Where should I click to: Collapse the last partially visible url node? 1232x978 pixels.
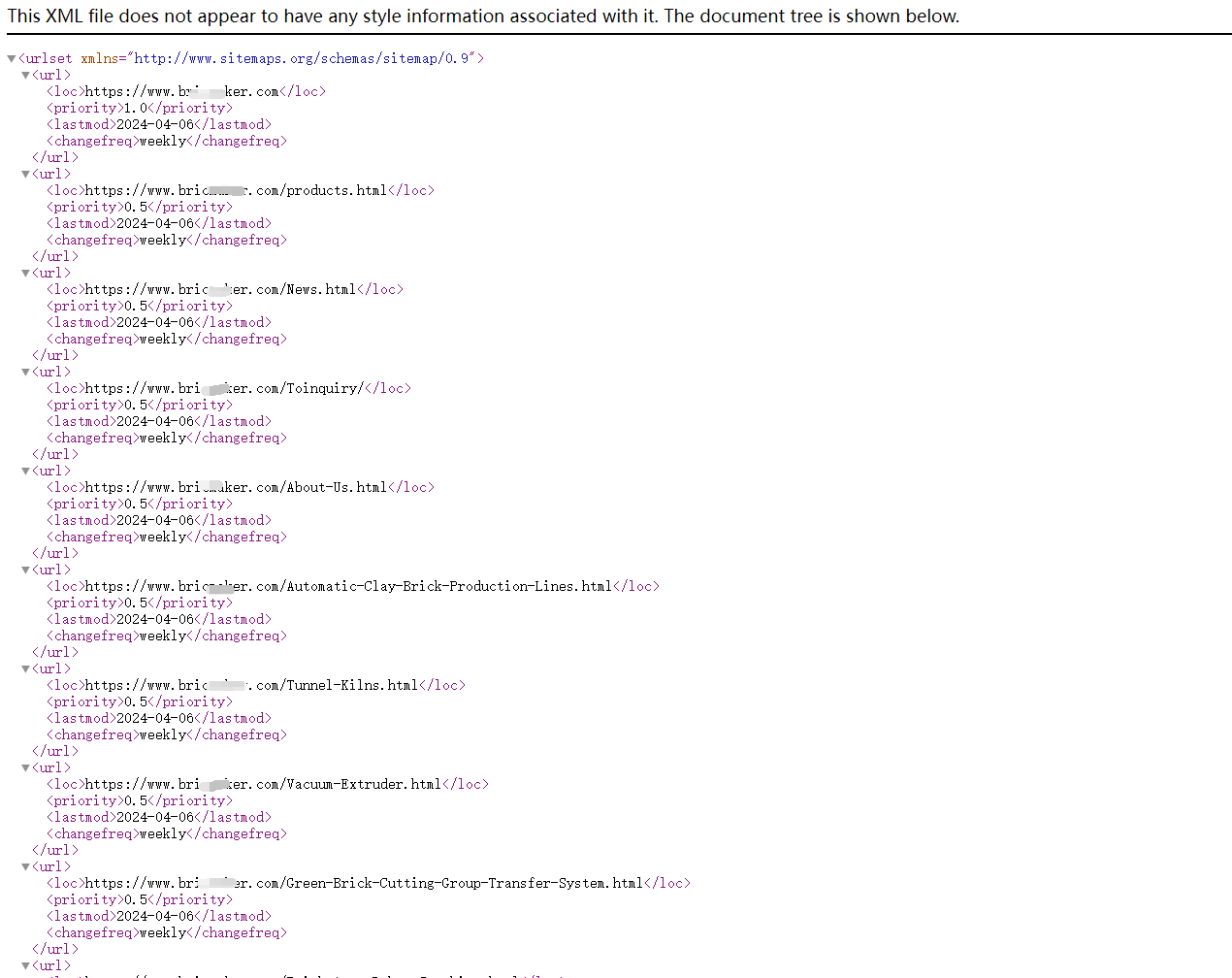click(26, 966)
